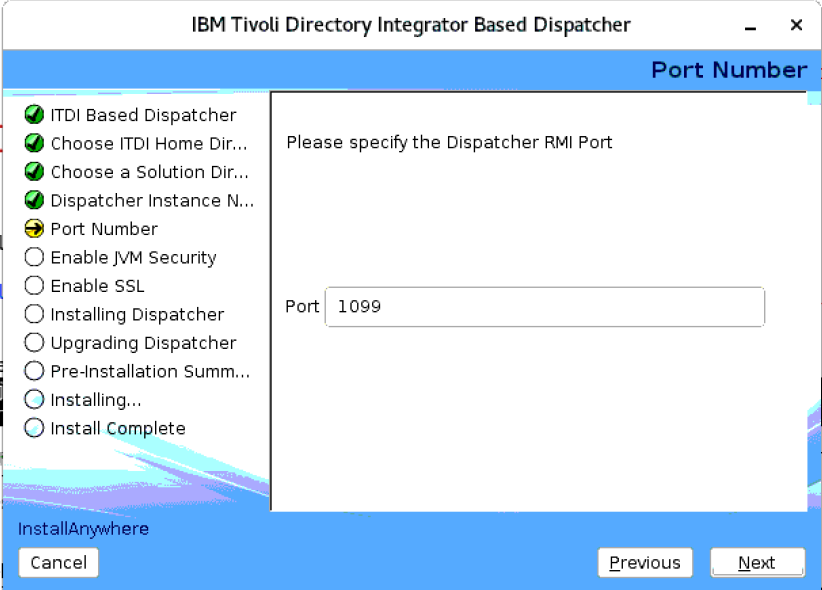Select the ITDI Based Dispatcher step label

tap(143, 115)
